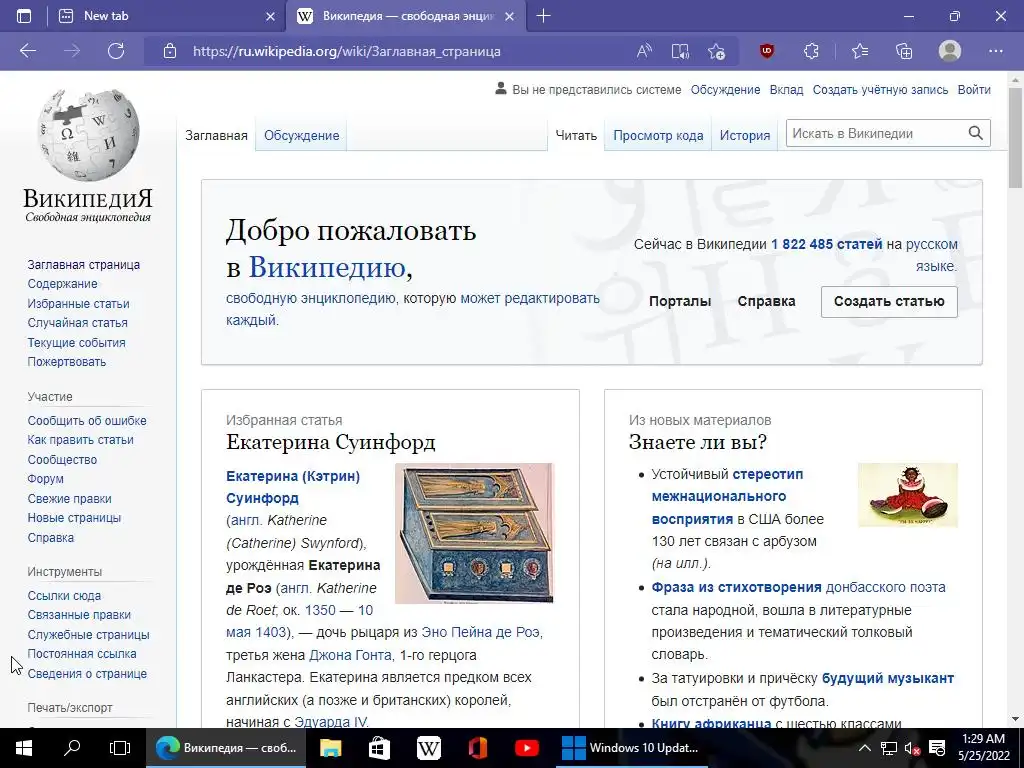Viewport: 1024px width, 768px height.
Task: Open the network tray icon
Action: (x=888, y=748)
